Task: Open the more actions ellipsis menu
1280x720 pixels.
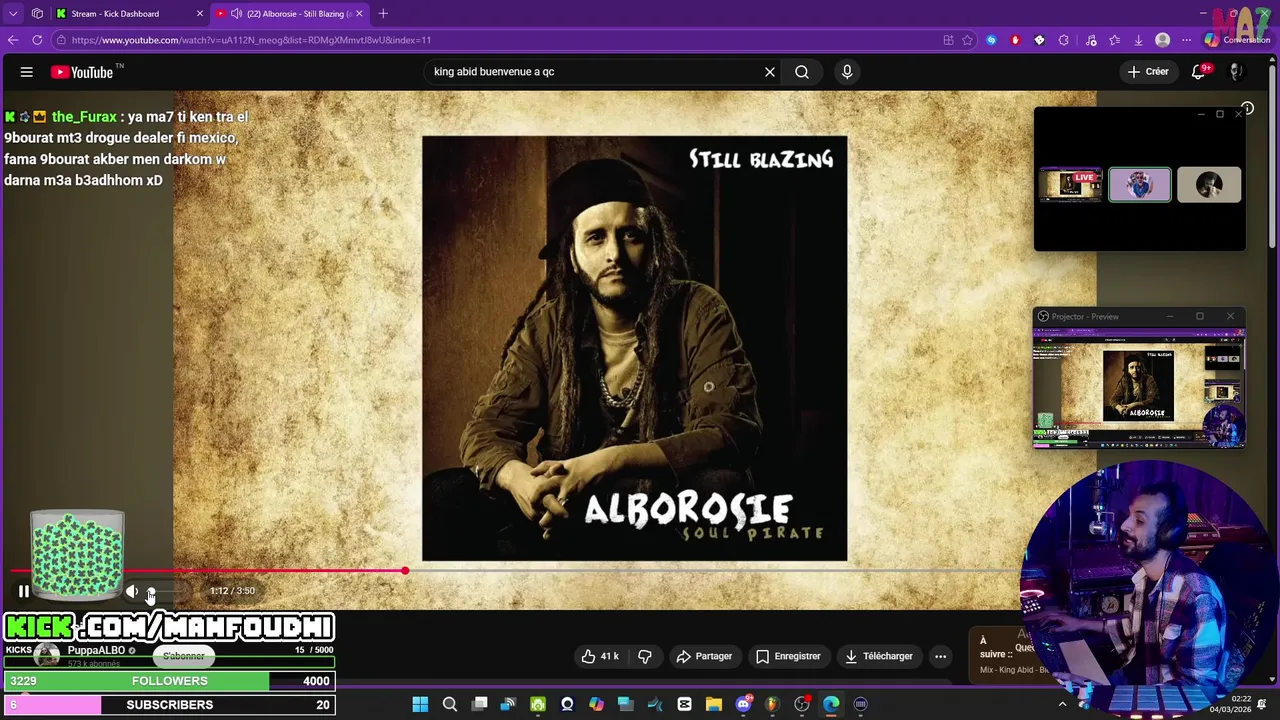Action: [940, 656]
